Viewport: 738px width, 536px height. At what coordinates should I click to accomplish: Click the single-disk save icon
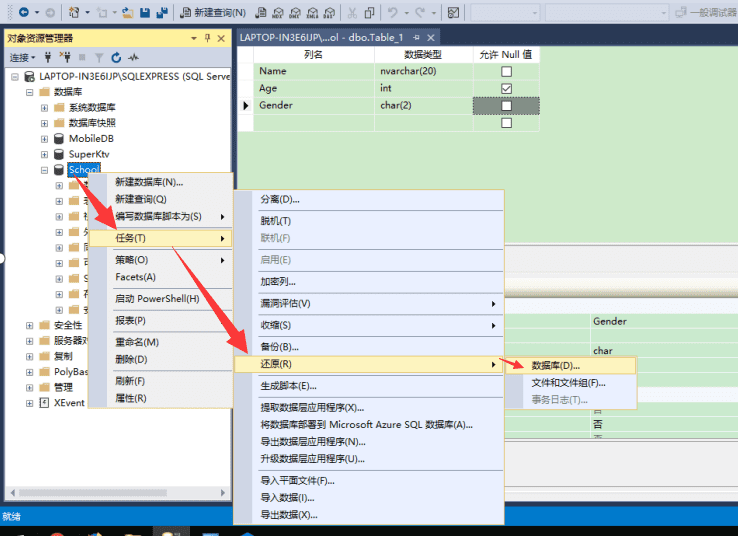coord(145,12)
